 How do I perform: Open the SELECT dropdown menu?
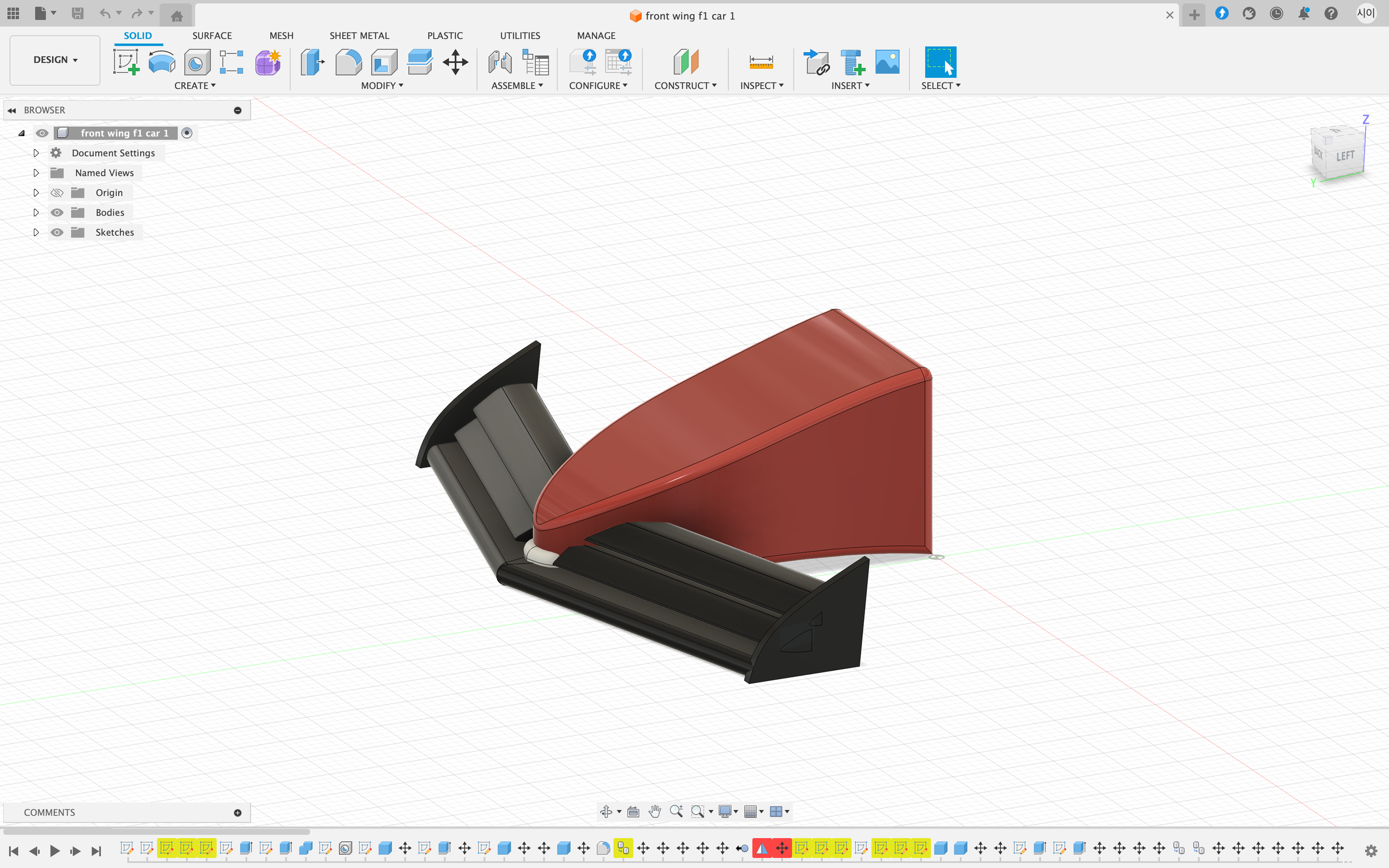941,86
